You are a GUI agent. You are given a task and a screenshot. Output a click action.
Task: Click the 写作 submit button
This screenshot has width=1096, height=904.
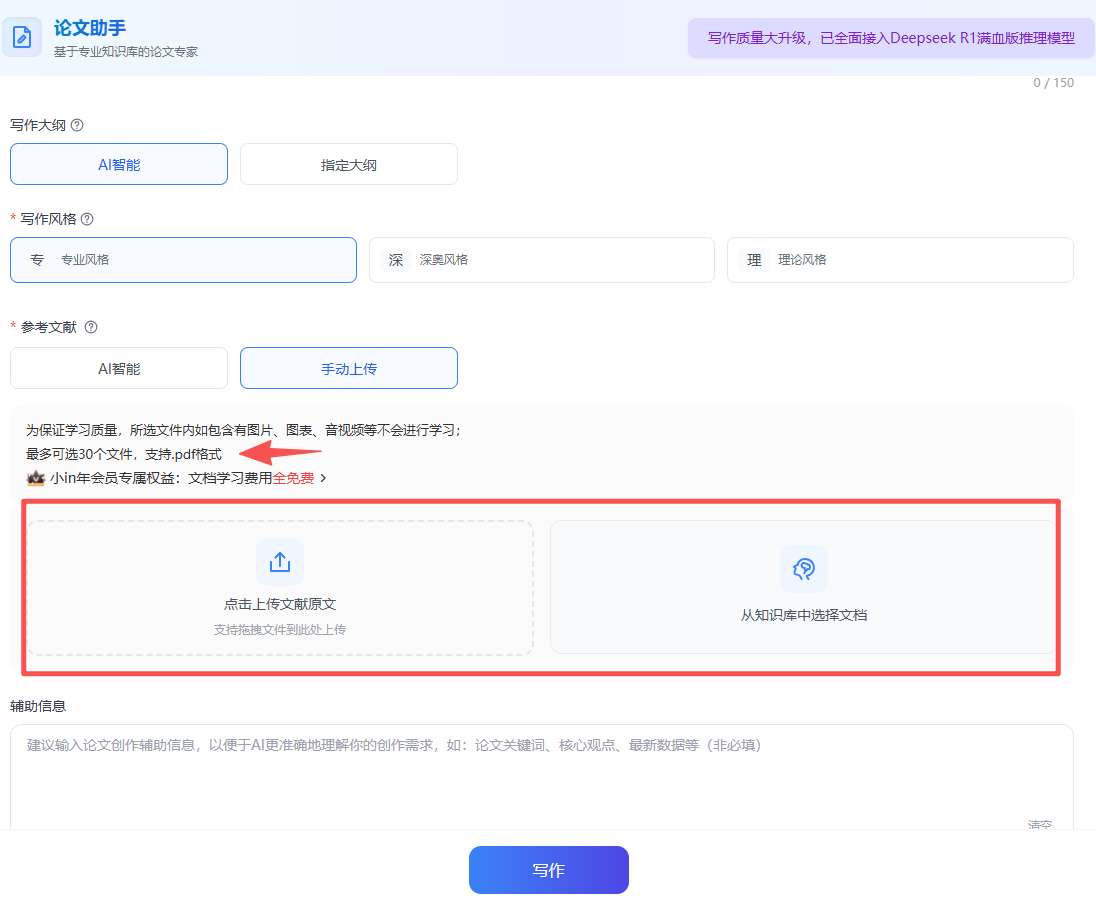548,870
